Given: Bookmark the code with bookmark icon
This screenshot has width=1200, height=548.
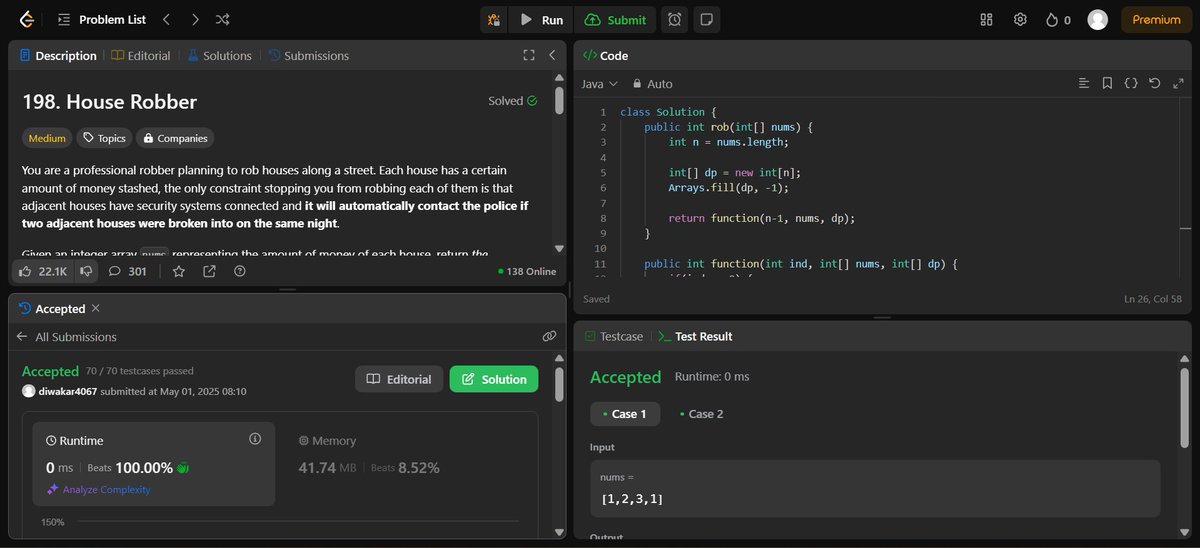Looking at the screenshot, I should (1107, 84).
